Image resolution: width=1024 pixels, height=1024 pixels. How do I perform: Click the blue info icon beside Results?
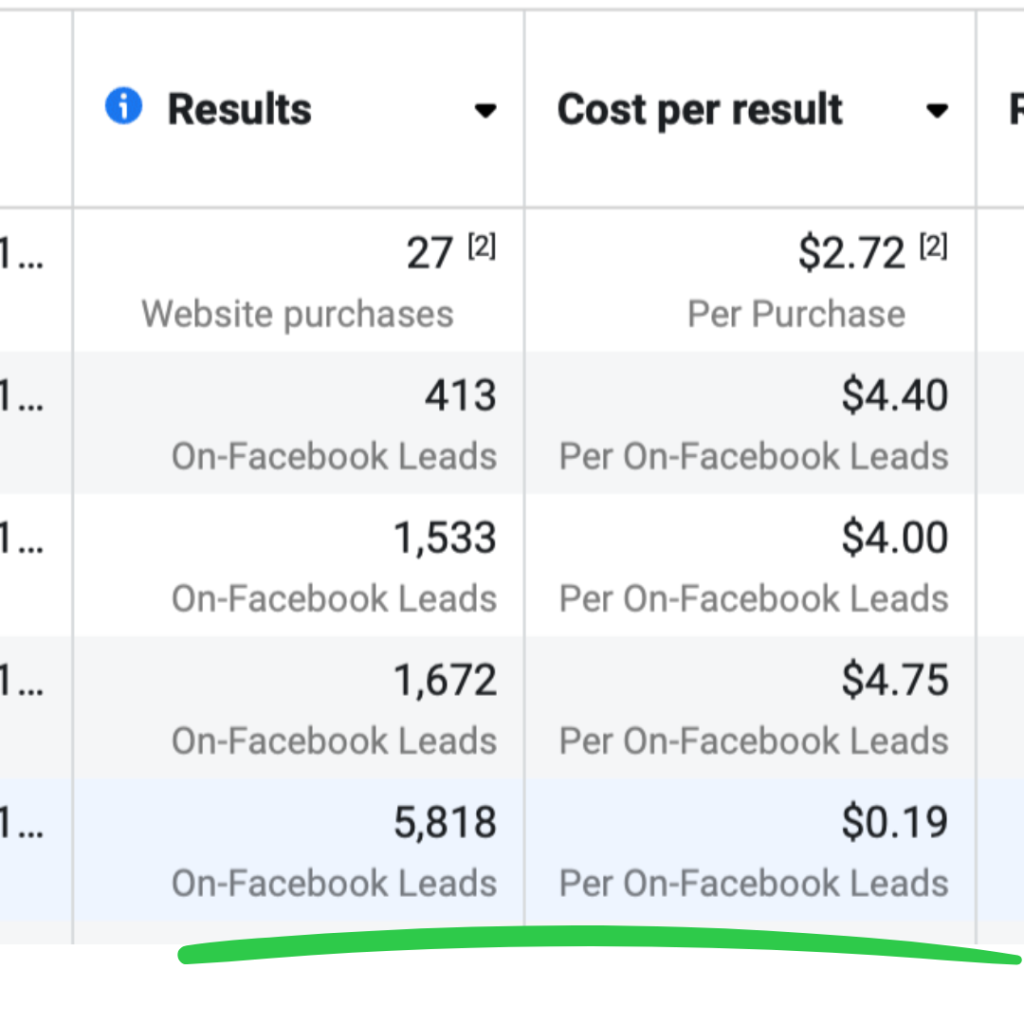(x=123, y=106)
